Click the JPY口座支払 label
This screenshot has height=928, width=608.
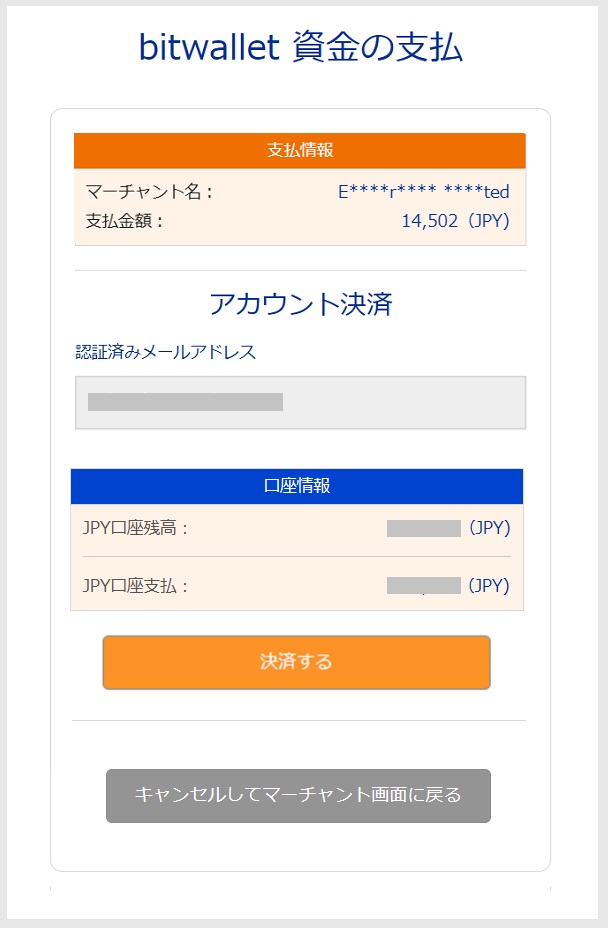click(136, 585)
